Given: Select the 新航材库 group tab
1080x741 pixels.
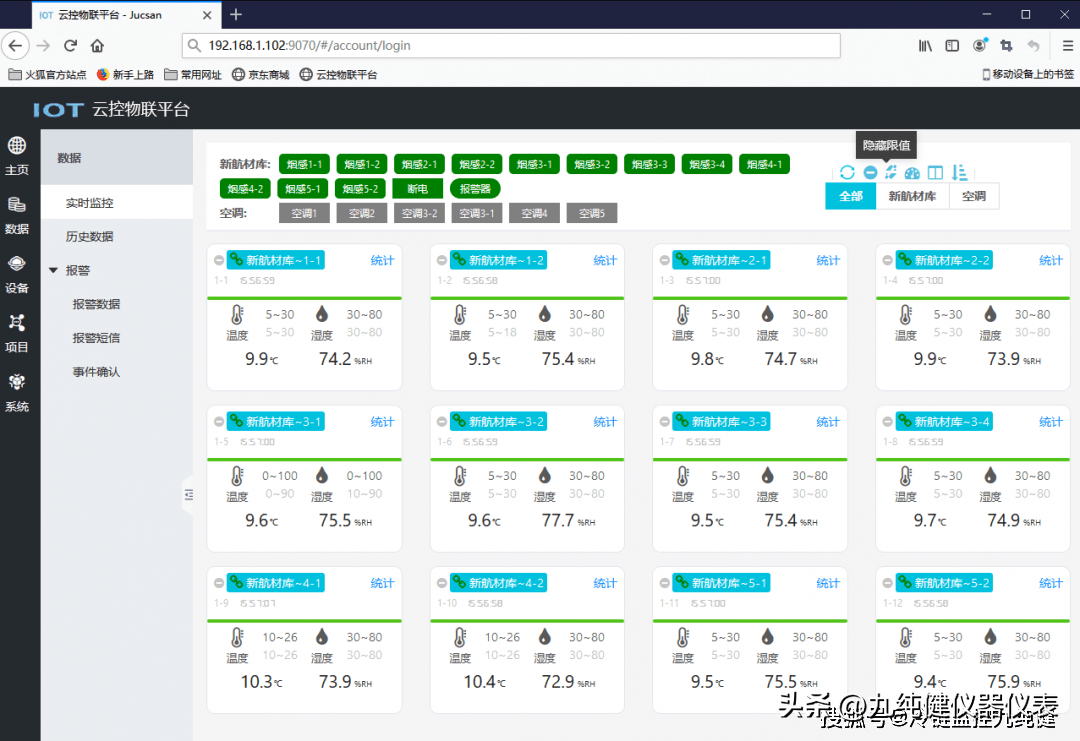Looking at the screenshot, I should coord(912,196).
